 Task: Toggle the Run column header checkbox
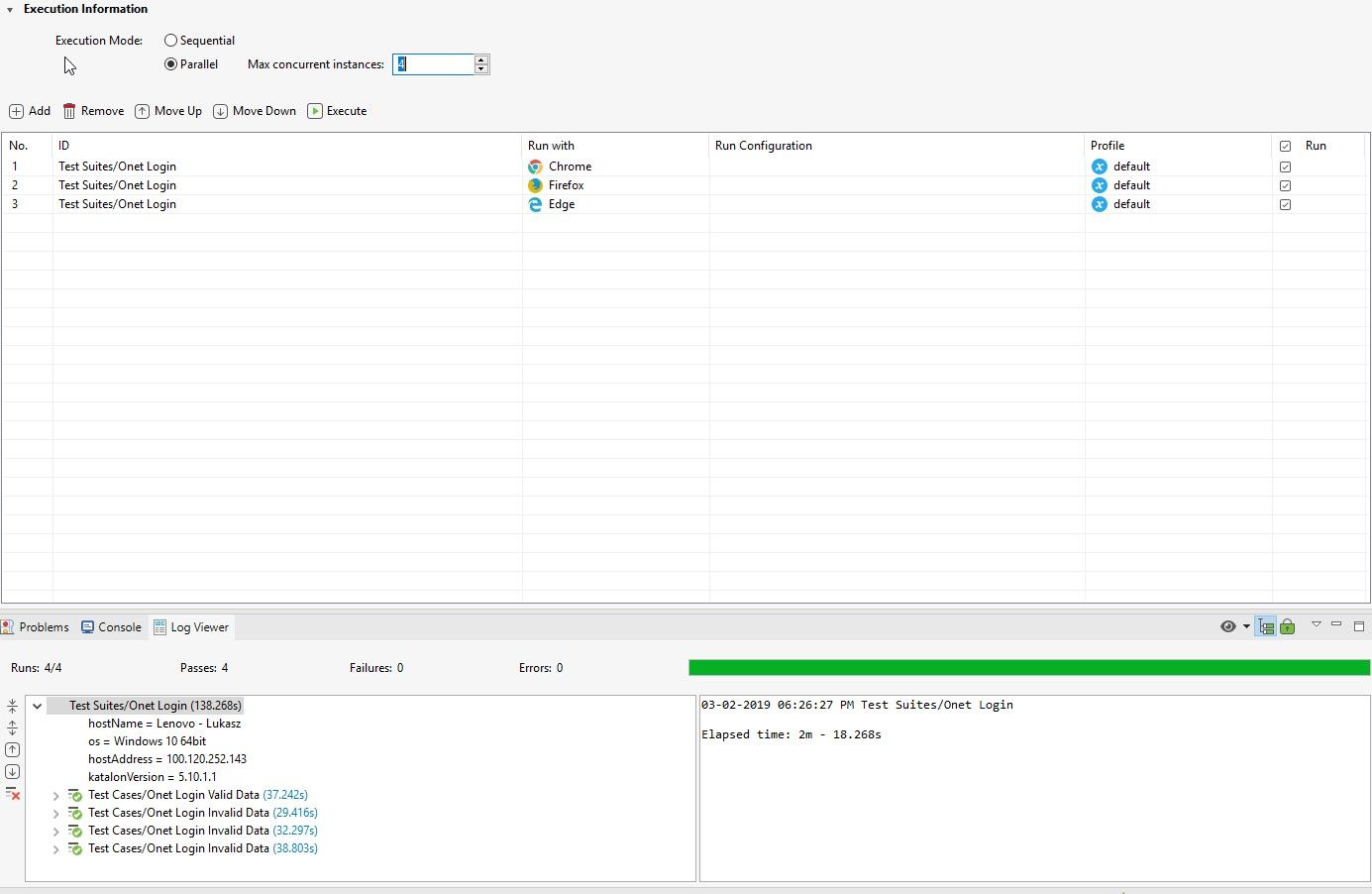(x=1285, y=146)
